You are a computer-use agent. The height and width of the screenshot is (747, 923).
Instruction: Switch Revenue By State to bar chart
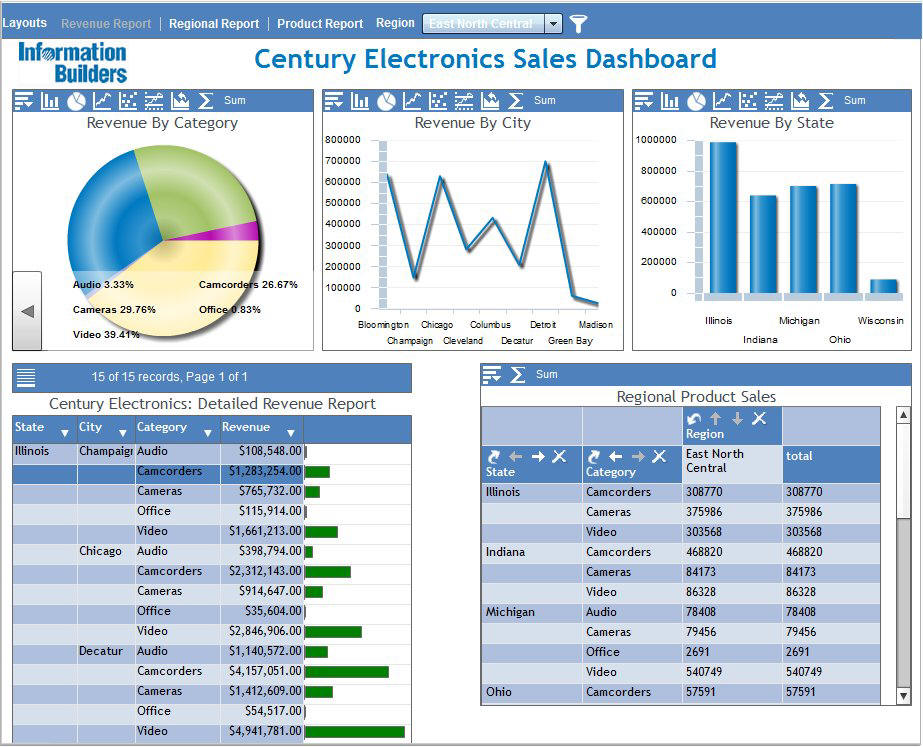(670, 101)
